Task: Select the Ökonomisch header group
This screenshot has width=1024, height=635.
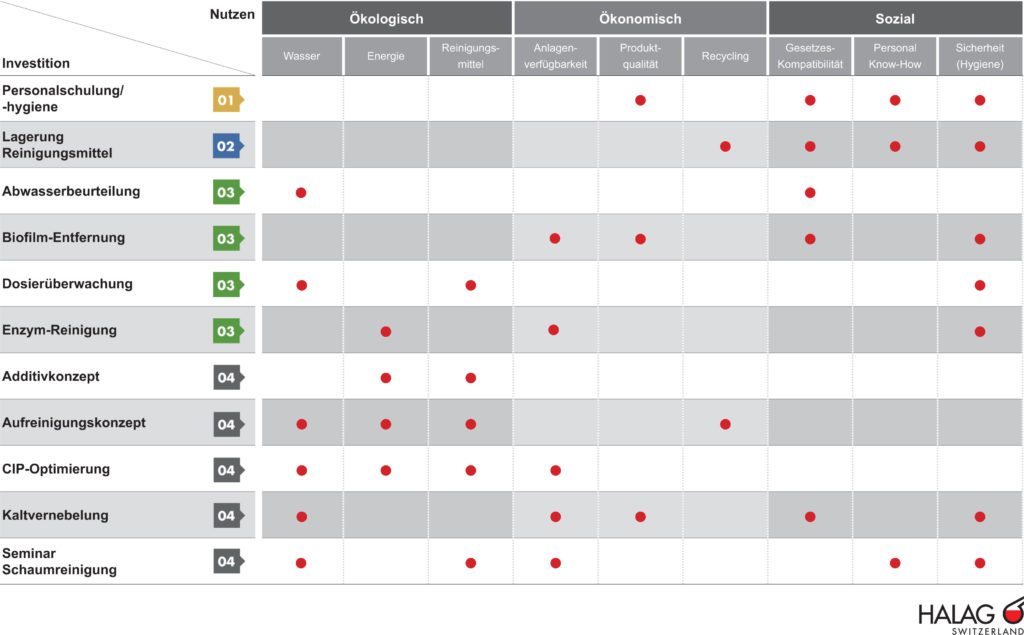Action: click(640, 18)
